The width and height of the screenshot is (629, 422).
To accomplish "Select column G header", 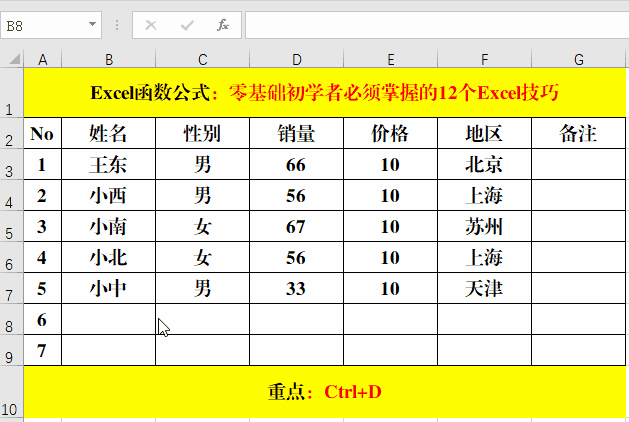I will [578, 59].
